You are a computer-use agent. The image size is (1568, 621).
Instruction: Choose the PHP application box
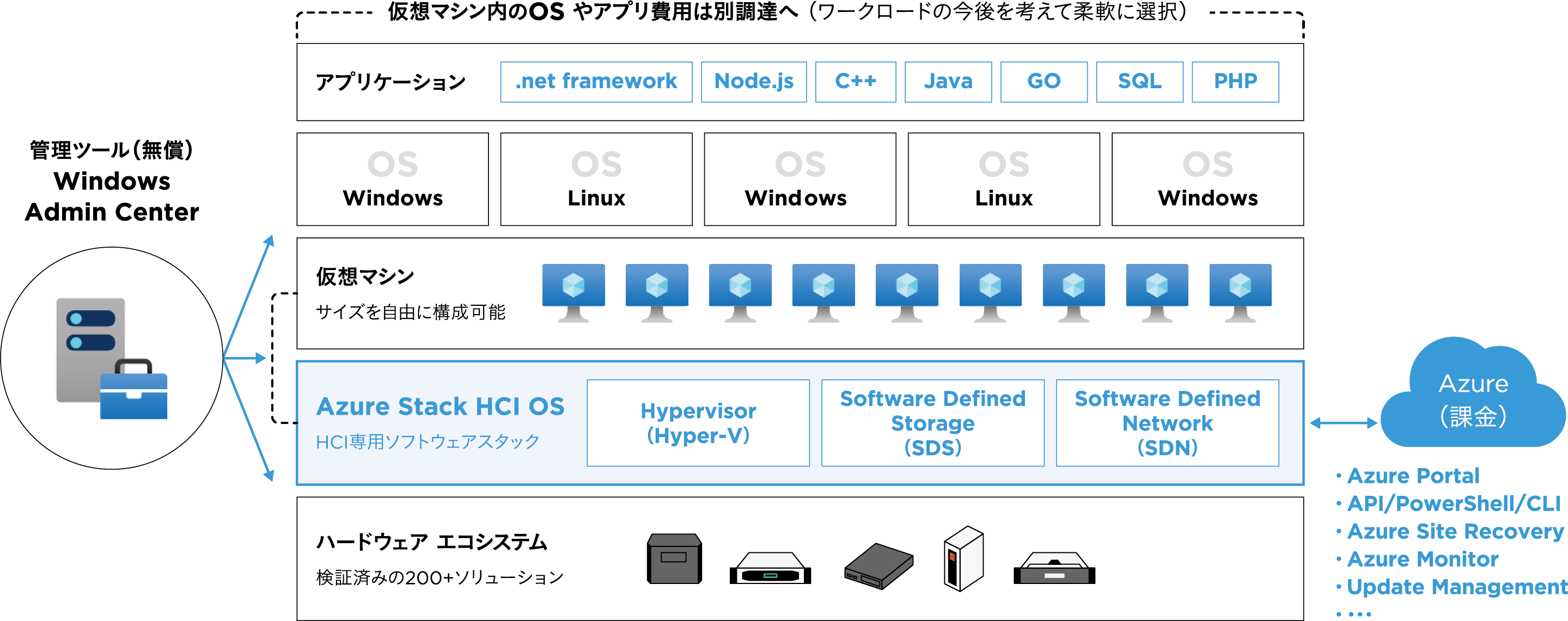[x=1235, y=82]
